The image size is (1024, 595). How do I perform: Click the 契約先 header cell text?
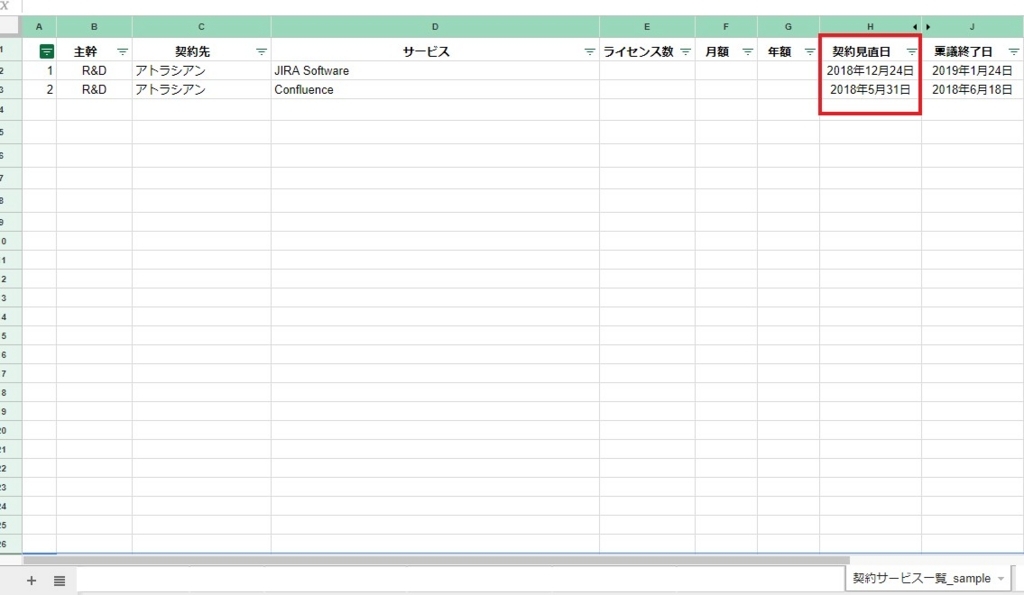click(192, 52)
